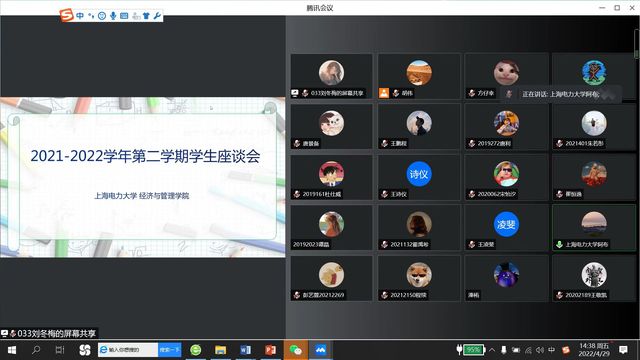Open the Sogou skin shirt icon

click(x=146, y=16)
